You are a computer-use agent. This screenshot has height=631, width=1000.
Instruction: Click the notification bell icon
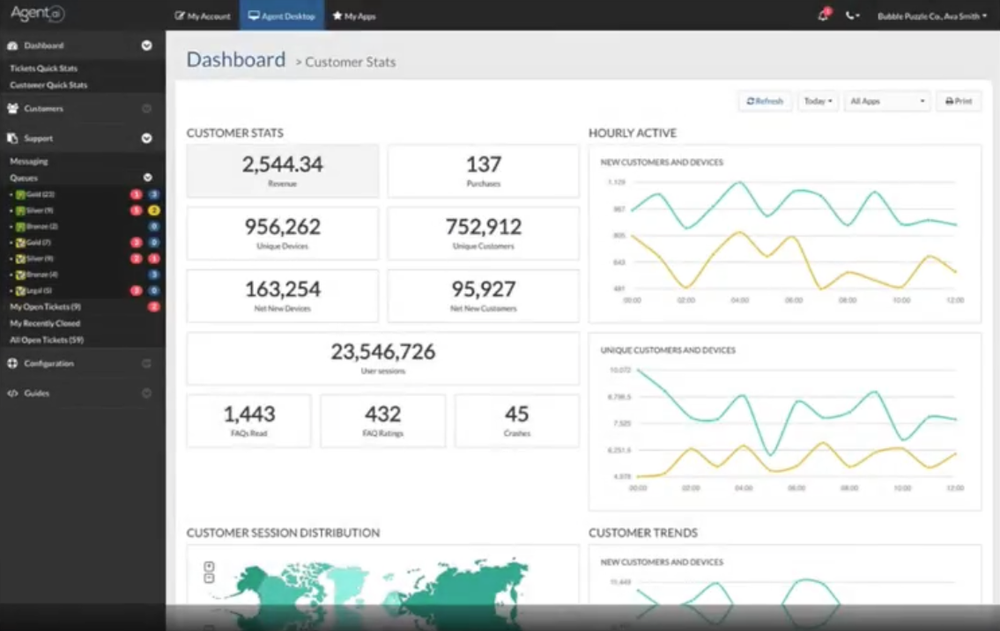click(x=822, y=14)
